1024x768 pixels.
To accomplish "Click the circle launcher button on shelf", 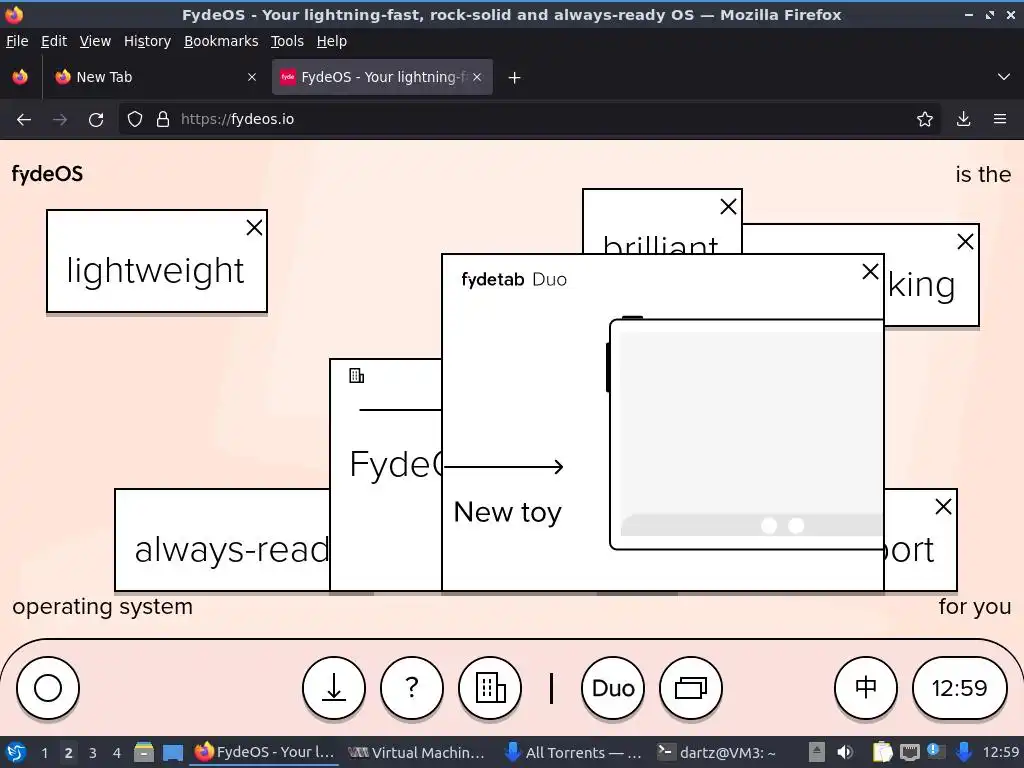I will point(48,688).
